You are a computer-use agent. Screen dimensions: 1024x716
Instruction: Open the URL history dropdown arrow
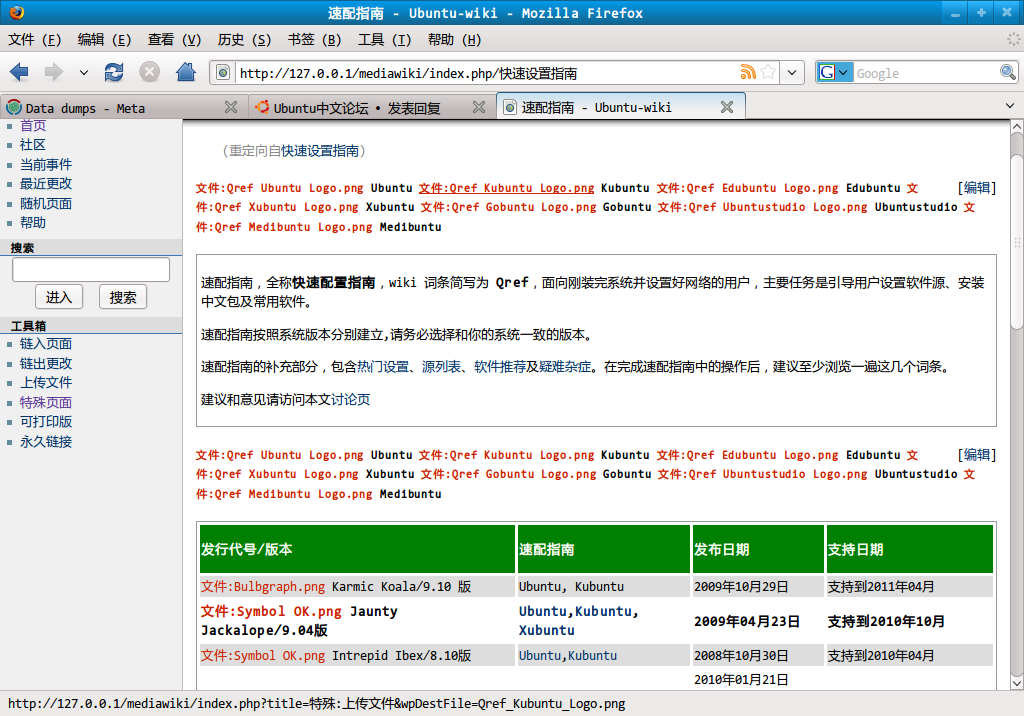[x=792, y=73]
